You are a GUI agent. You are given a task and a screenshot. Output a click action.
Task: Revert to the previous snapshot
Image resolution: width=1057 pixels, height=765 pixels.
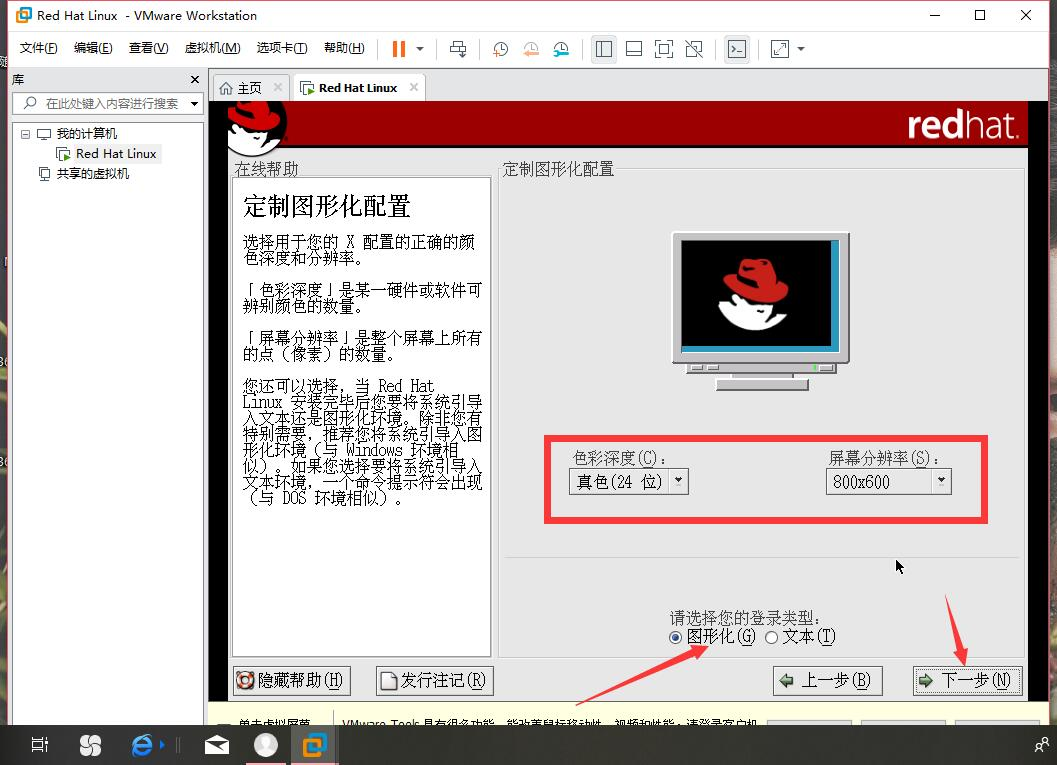[531, 49]
